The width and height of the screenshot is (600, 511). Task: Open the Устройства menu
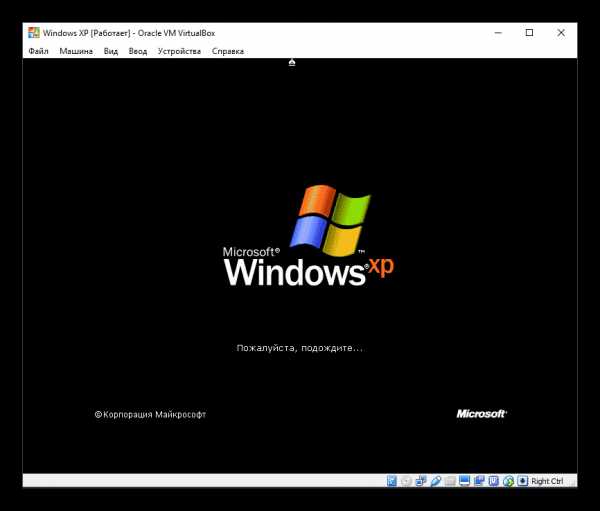[179, 51]
